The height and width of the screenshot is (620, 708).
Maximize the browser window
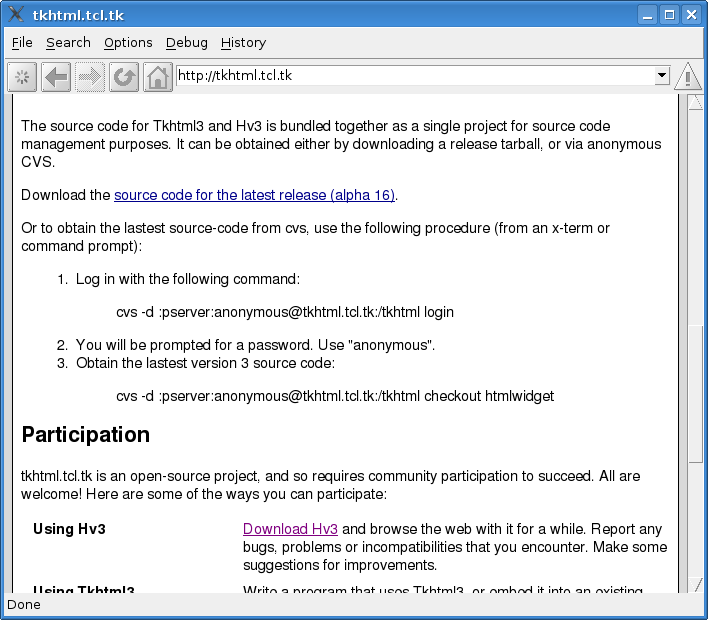[x=669, y=14]
